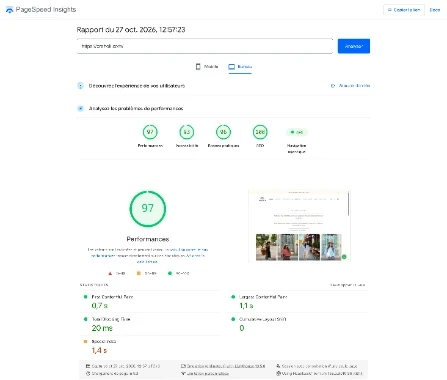Click the large 97 performance gauge
The image size is (447, 380).
click(148, 209)
